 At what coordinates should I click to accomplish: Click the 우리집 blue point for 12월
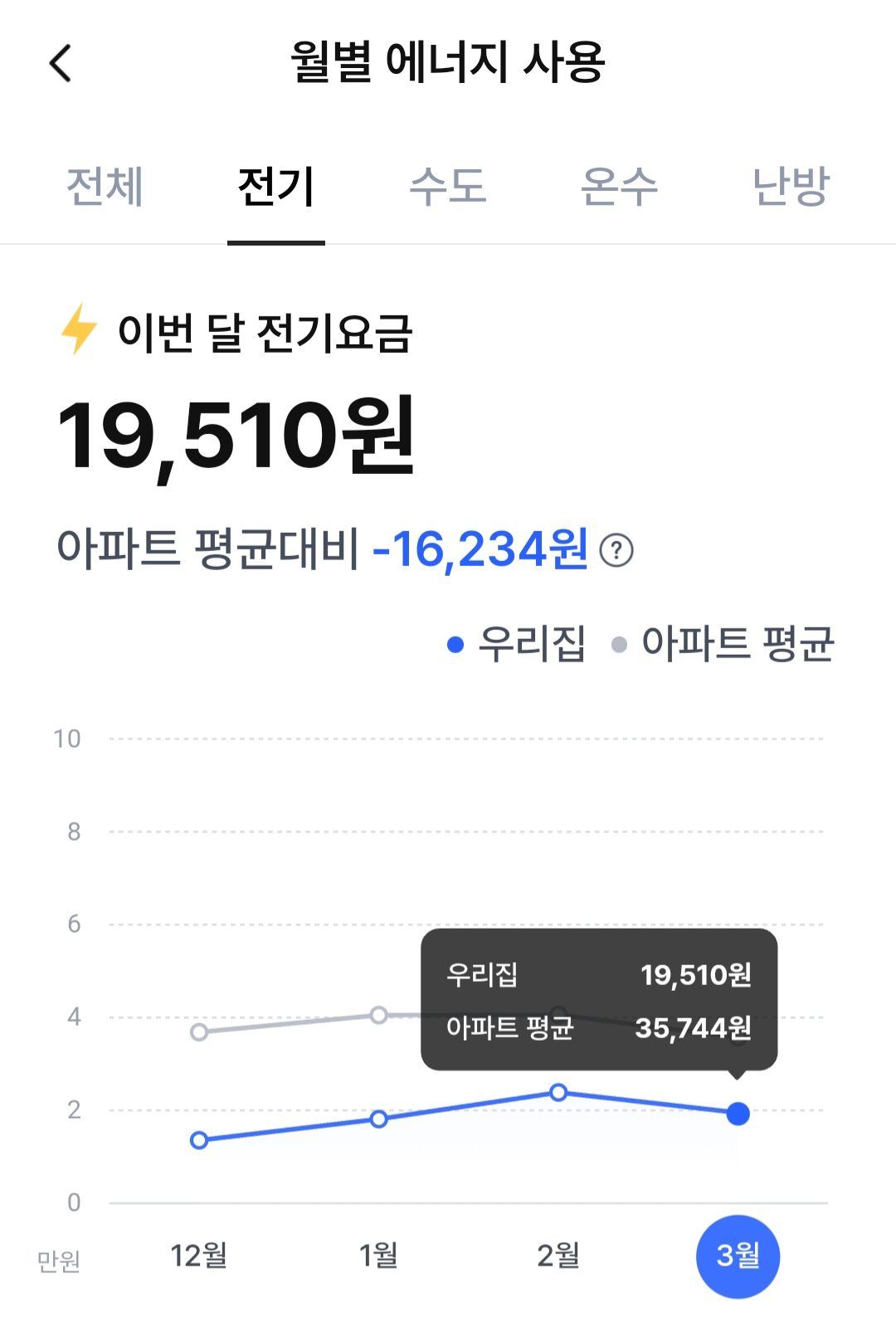click(x=199, y=1140)
